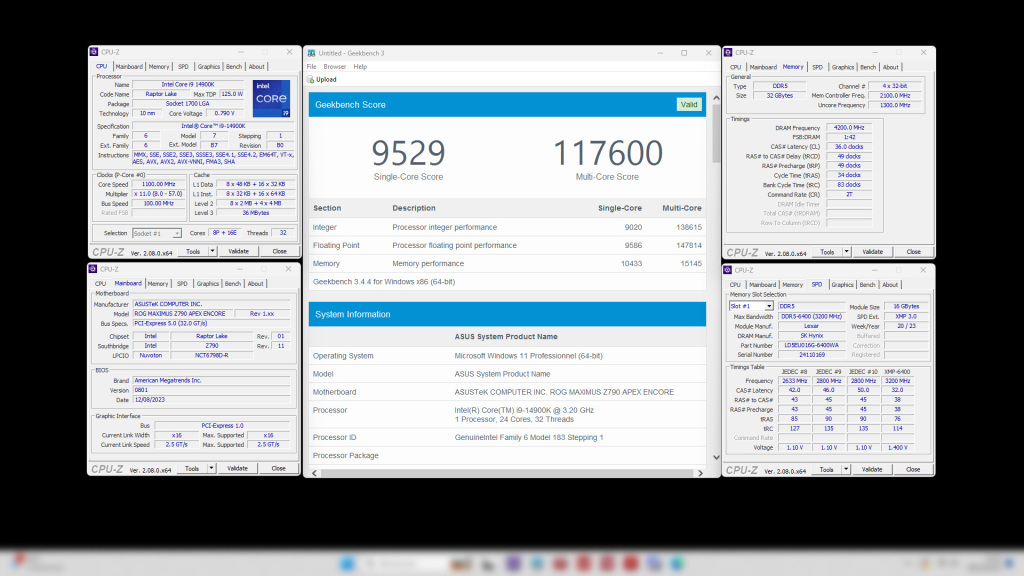Open the Browser menu in Geekbench
Screen dimensions: 1024x576
click(334, 67)
